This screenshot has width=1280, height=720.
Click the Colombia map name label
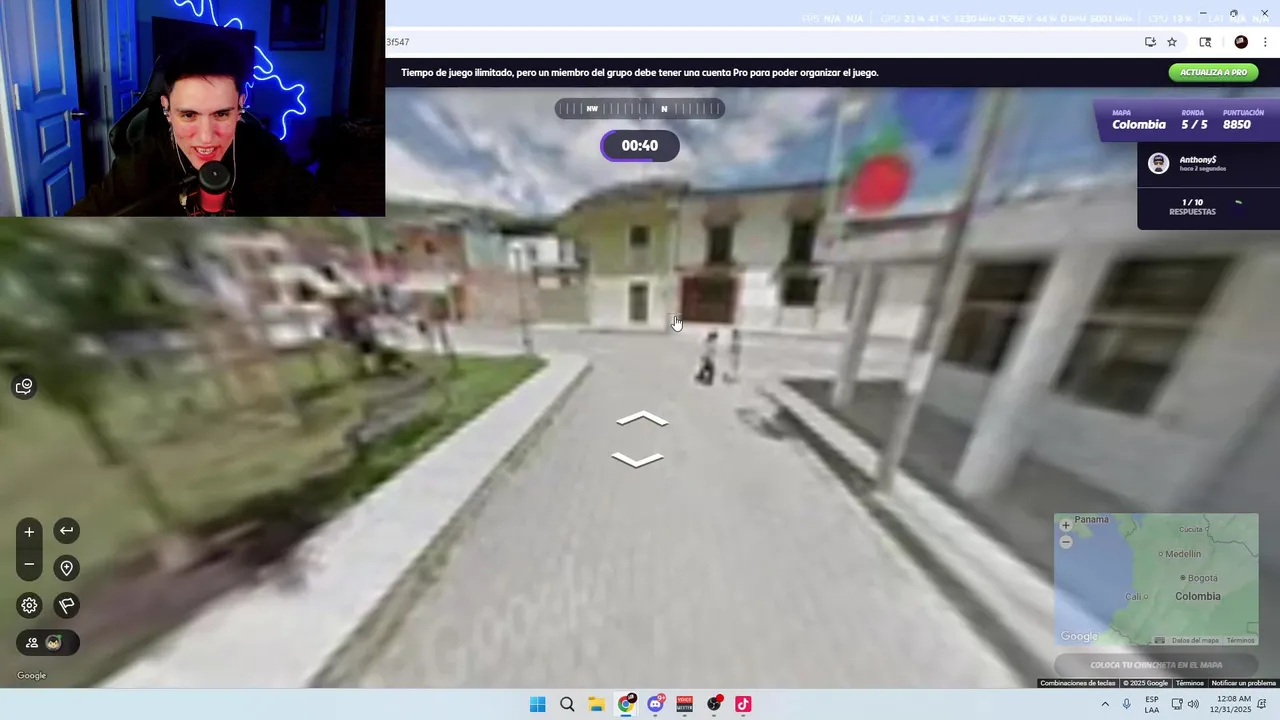(x=1139, y=125)
